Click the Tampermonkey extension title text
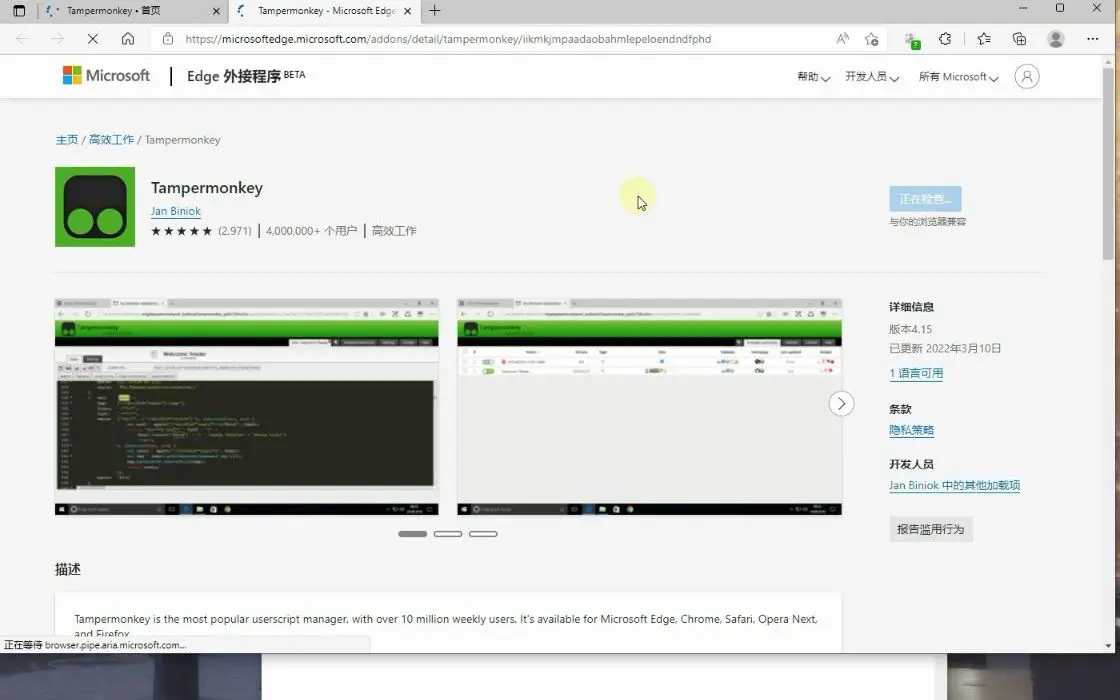Image resolution: width=1120 pixels, height=700 pixels. pos(207,188)
